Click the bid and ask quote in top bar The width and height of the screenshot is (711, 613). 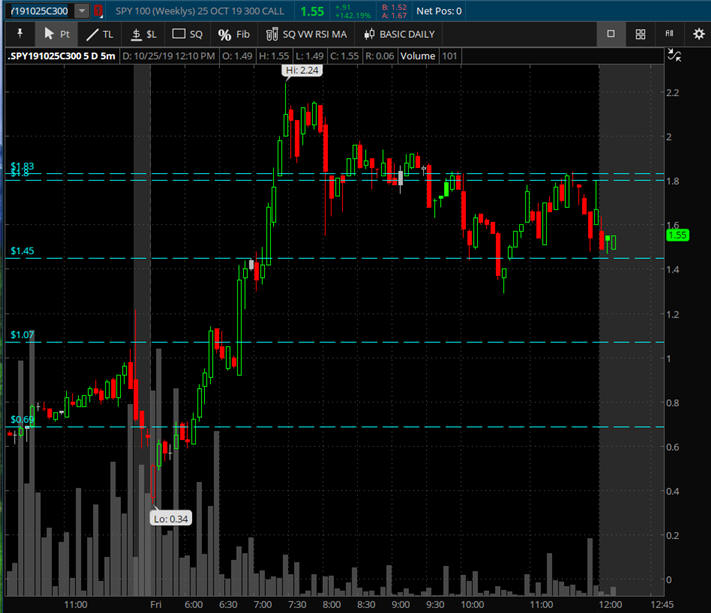click(x=394, y=11)
